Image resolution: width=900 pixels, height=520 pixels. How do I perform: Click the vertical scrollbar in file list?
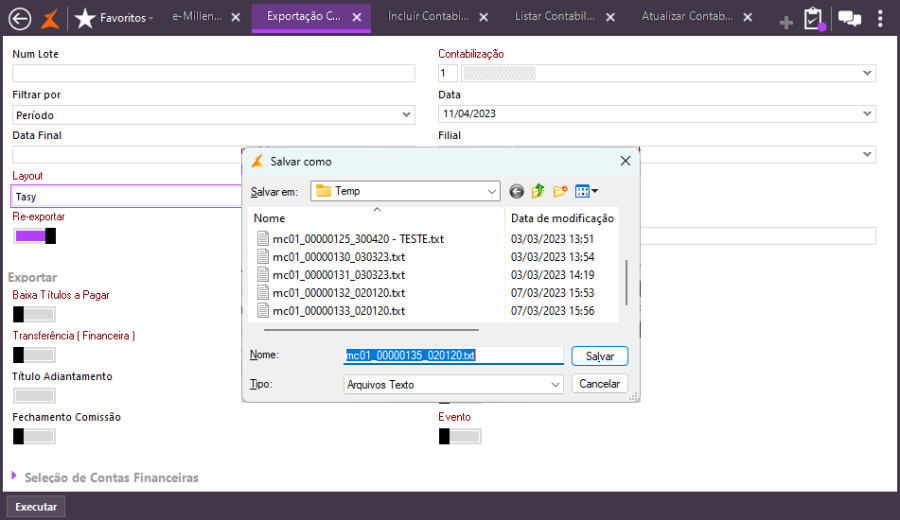click(x=626, y=282)
